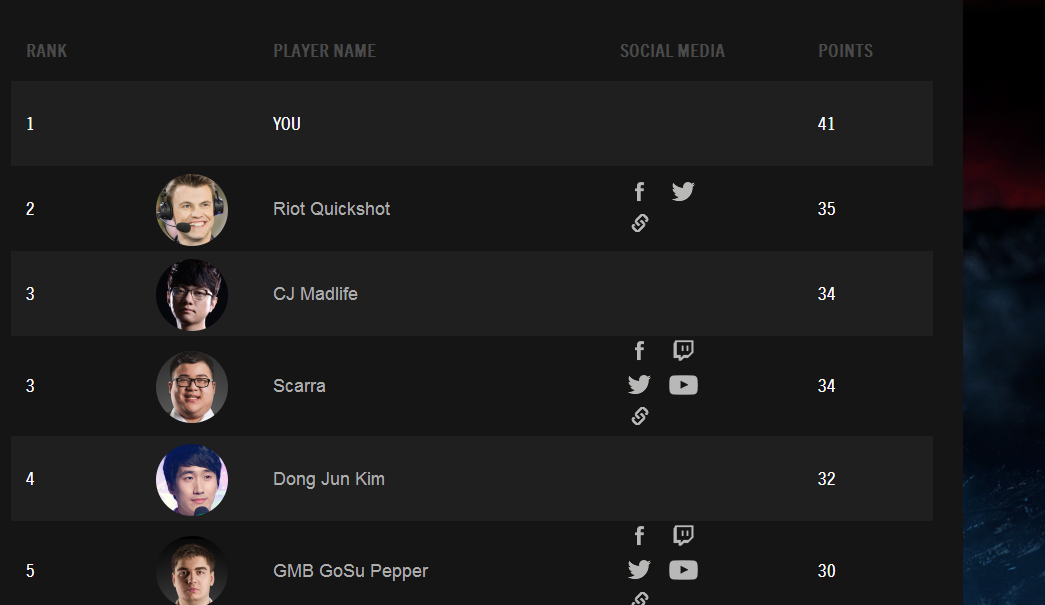Select the CJ Madlife player name
The image size is (1045, 605).
point(315,294)
